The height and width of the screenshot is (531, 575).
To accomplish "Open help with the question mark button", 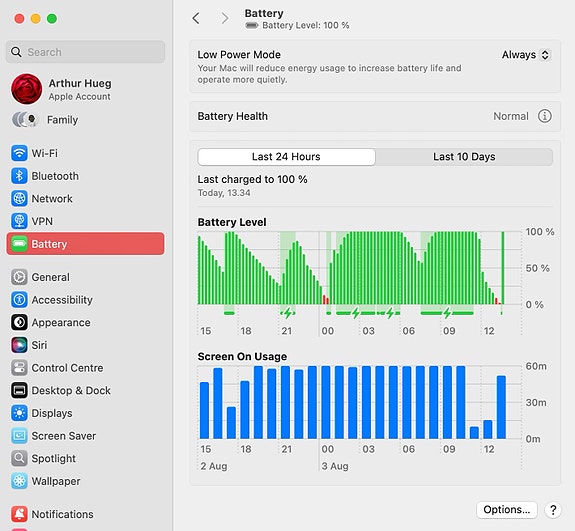I will pos(553,510).
